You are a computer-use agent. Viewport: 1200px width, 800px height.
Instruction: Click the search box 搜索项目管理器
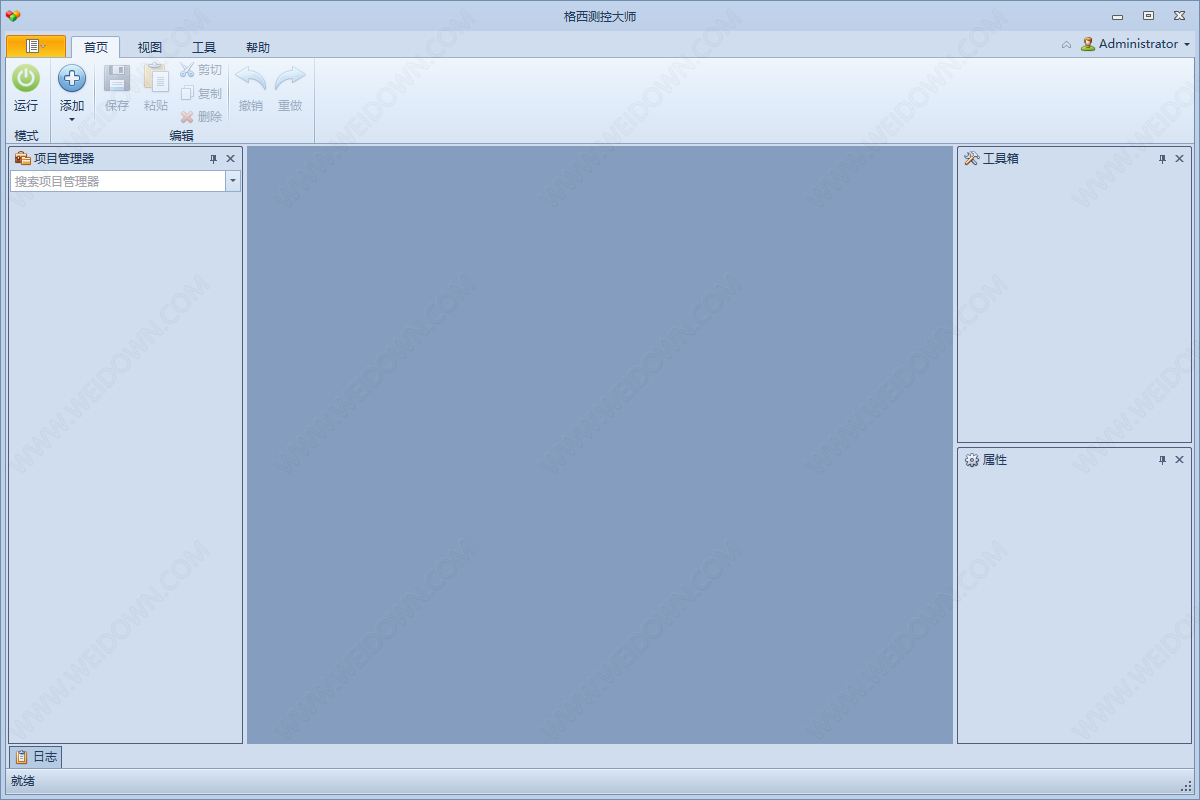coord(117,181)
